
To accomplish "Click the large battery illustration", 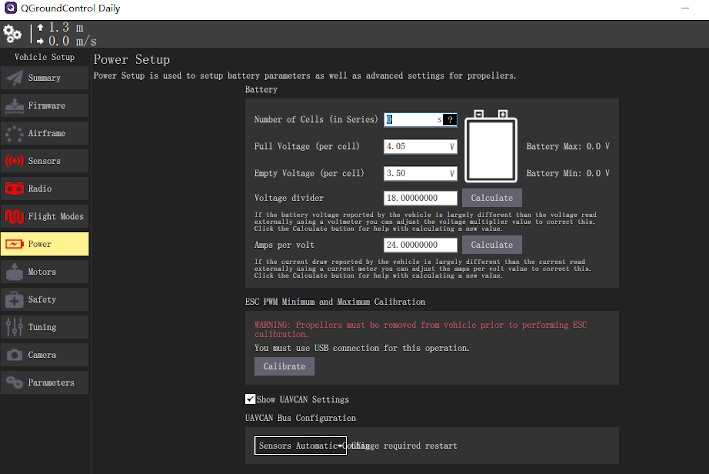I will 491,146.
